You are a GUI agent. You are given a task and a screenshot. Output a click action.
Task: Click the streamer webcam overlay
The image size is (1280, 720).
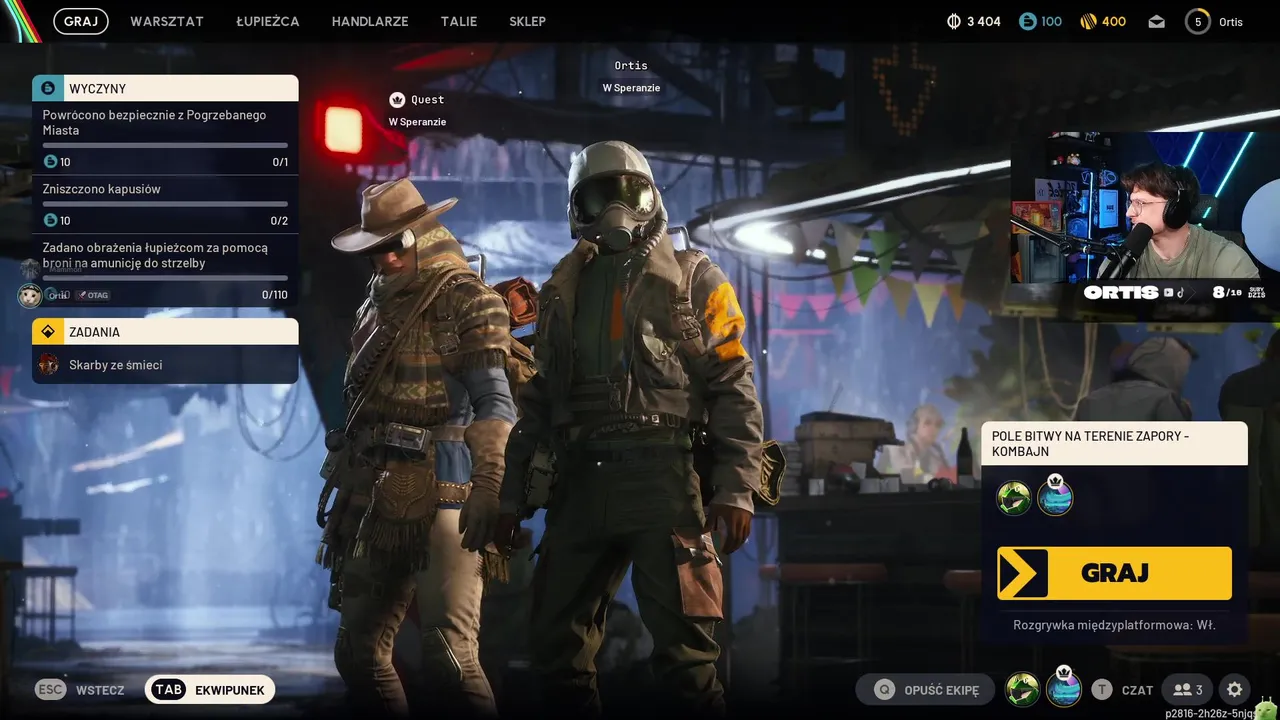point(1145,207)
